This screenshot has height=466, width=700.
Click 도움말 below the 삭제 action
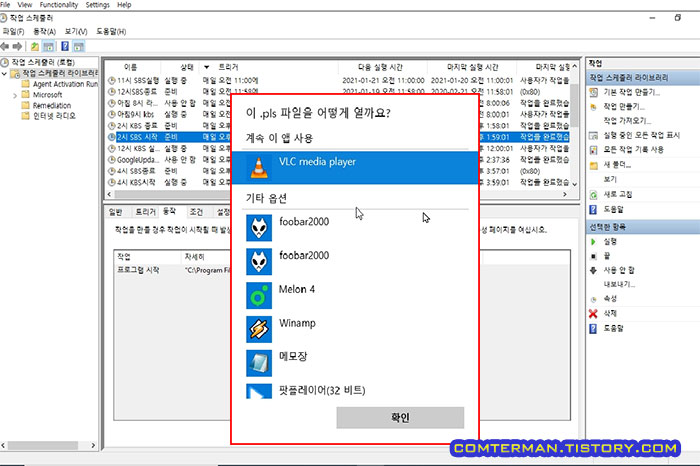[x=613, y=328]
